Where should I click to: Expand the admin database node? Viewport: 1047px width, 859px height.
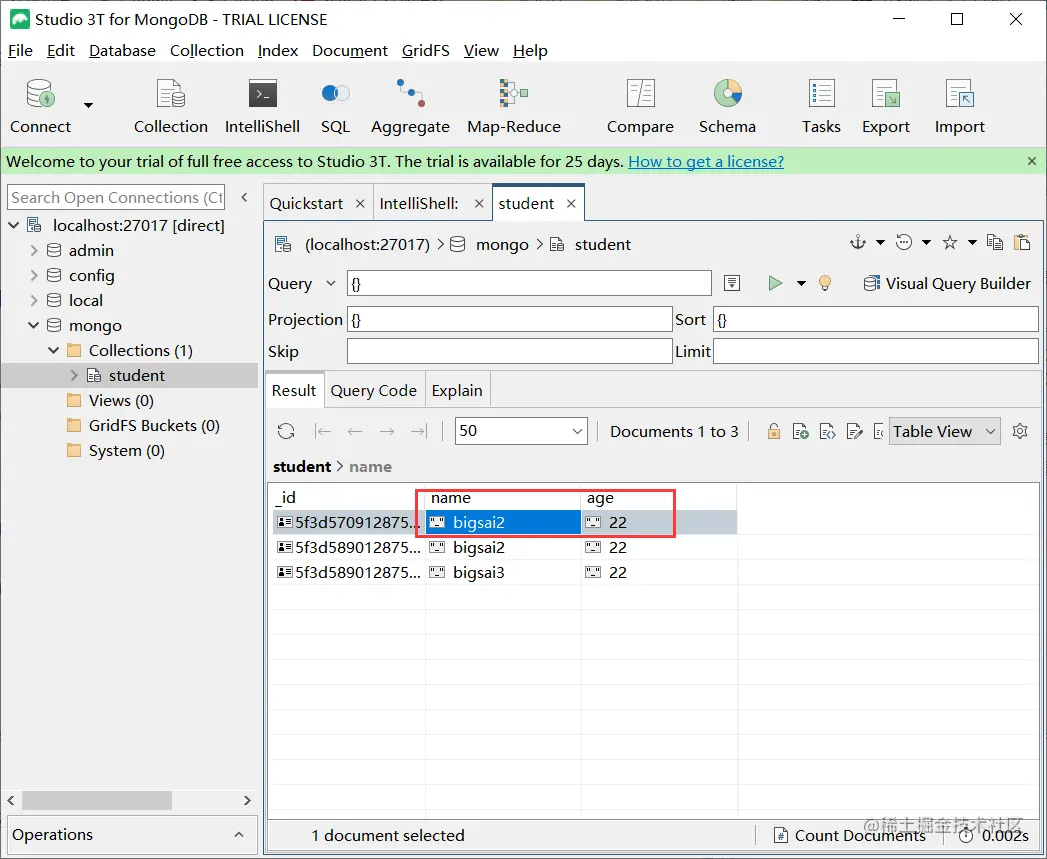(33, 250)
